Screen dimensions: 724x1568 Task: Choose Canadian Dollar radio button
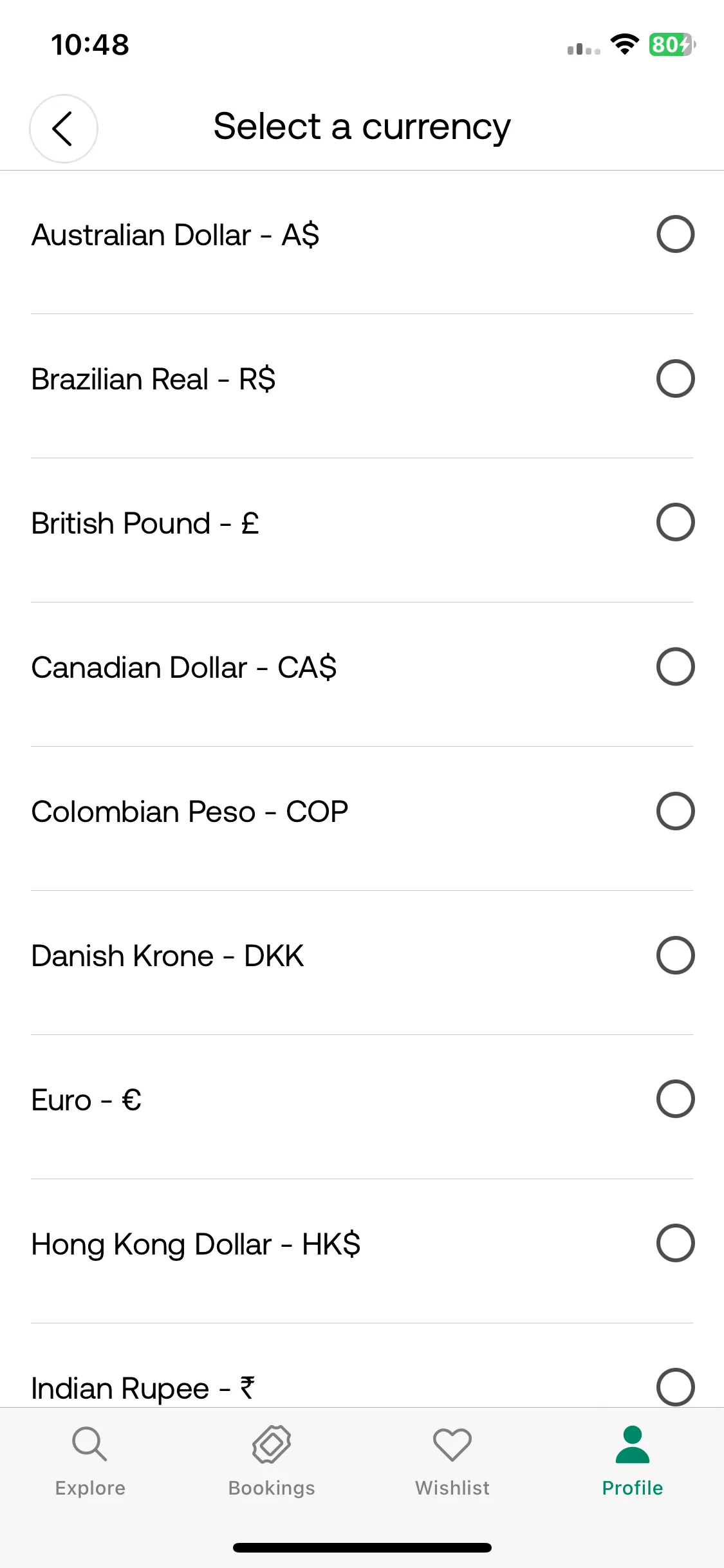675,666
